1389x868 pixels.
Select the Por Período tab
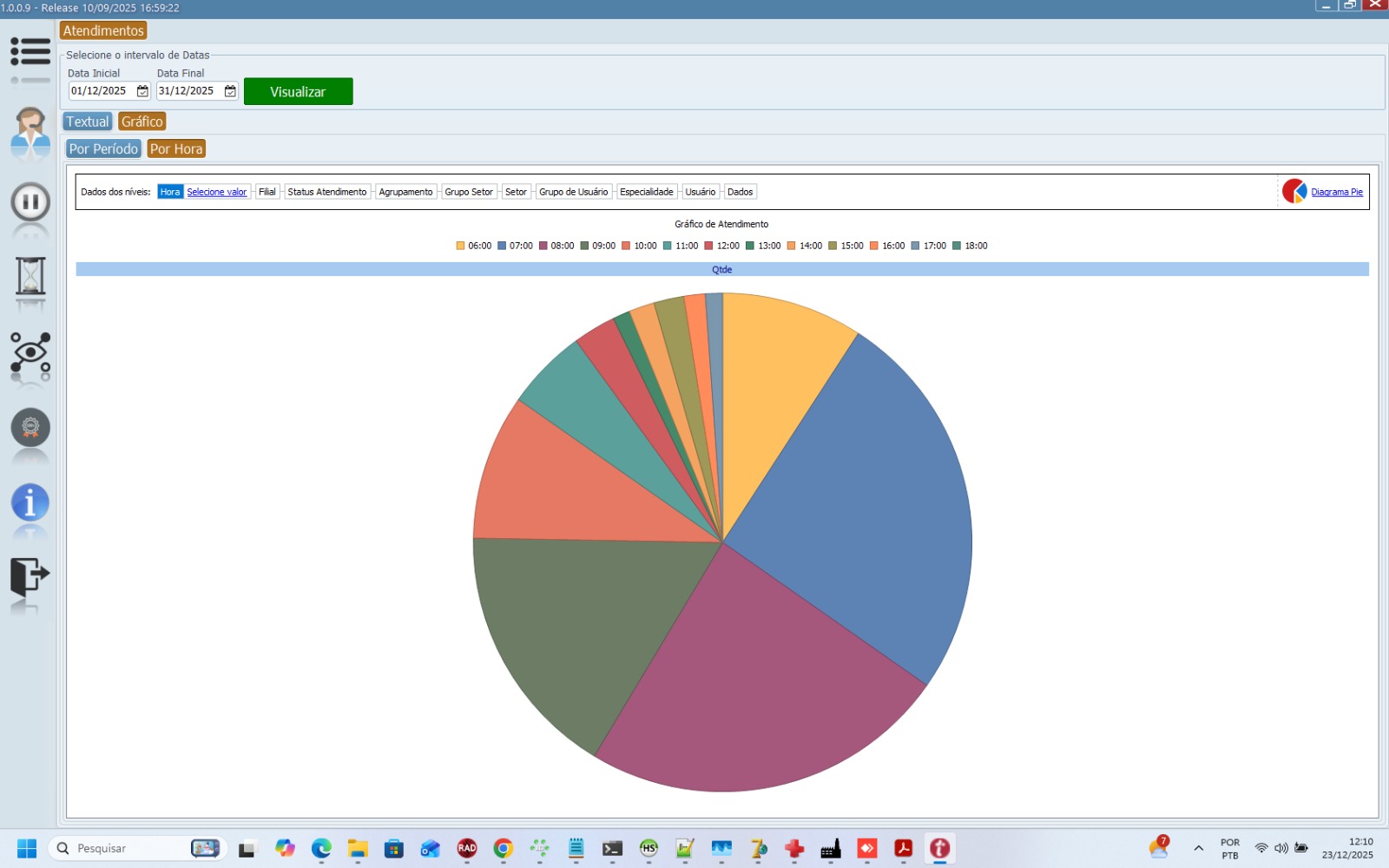(x=103, y=149)
